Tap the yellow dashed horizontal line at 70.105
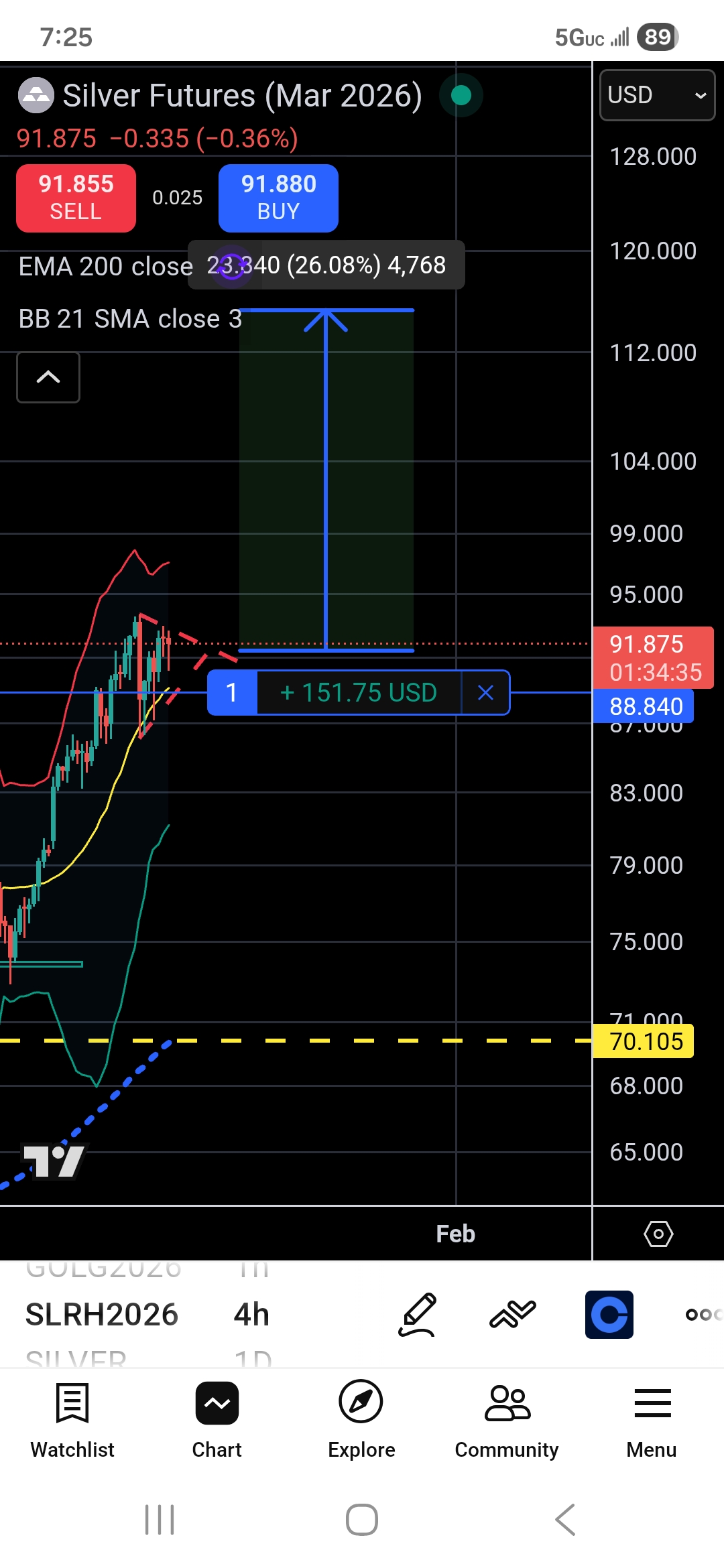The width and height of the screenshot is (724, 1568). pos(295,1041)
